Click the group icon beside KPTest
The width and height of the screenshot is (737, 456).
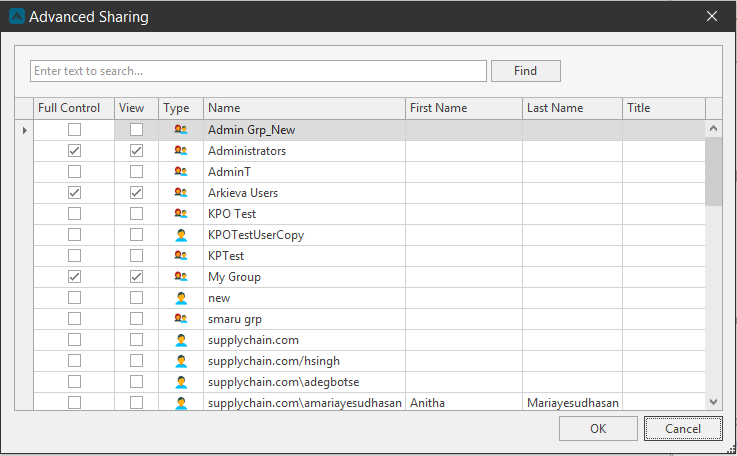181,255
